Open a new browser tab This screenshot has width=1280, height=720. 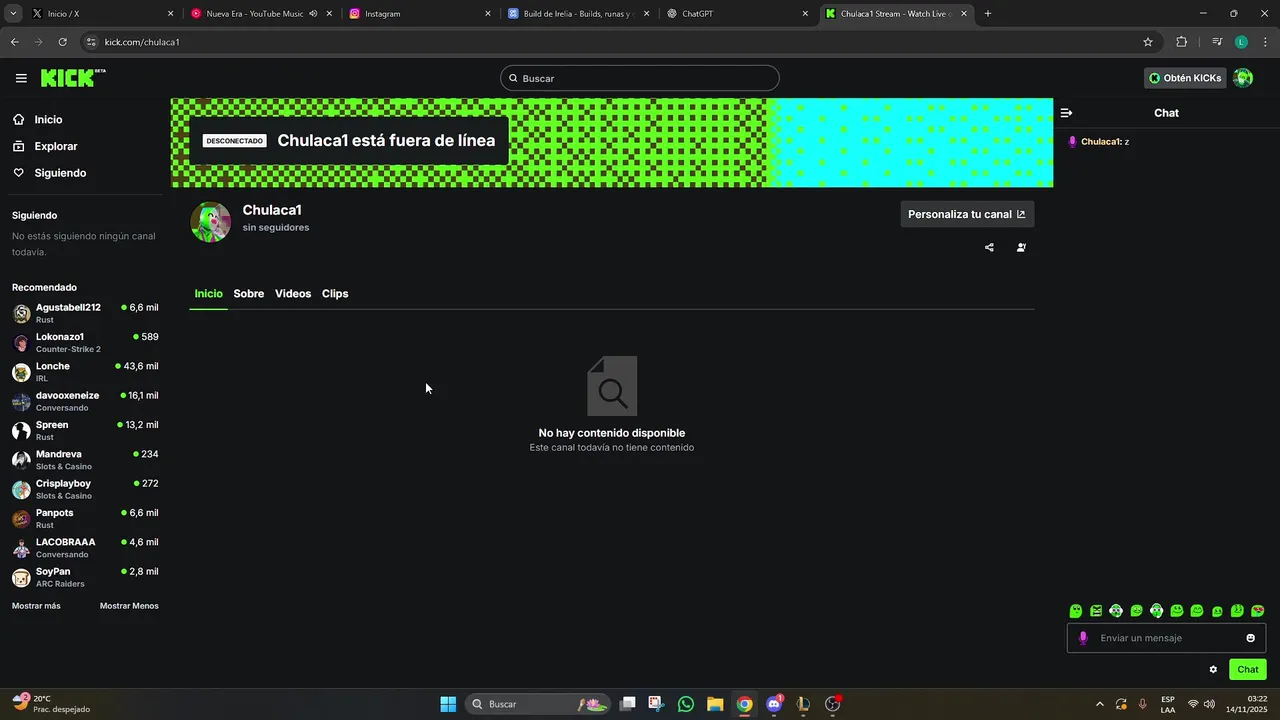click(x=988, y=14)
